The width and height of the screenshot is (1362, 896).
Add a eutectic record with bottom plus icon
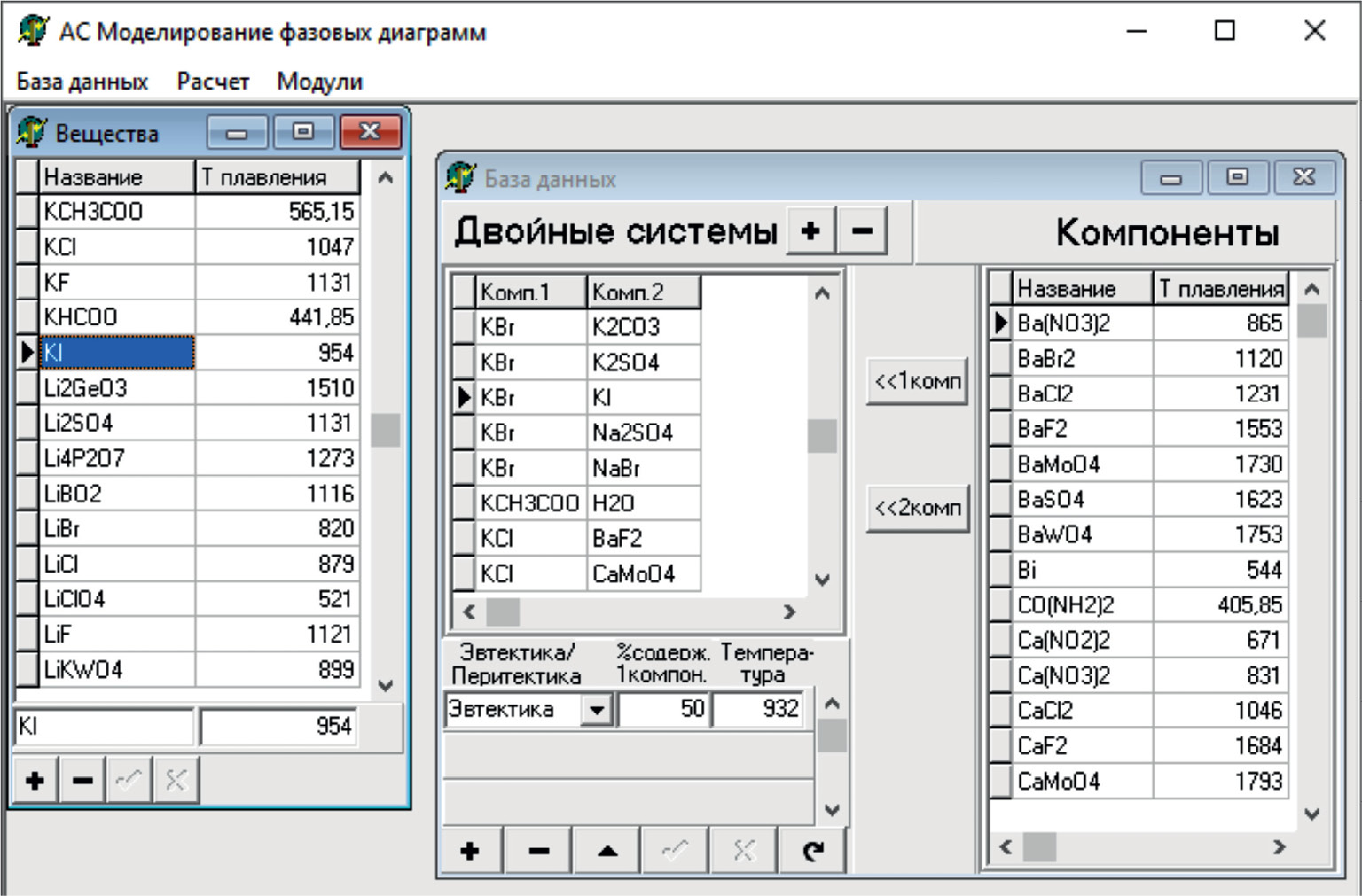(470, 851)
